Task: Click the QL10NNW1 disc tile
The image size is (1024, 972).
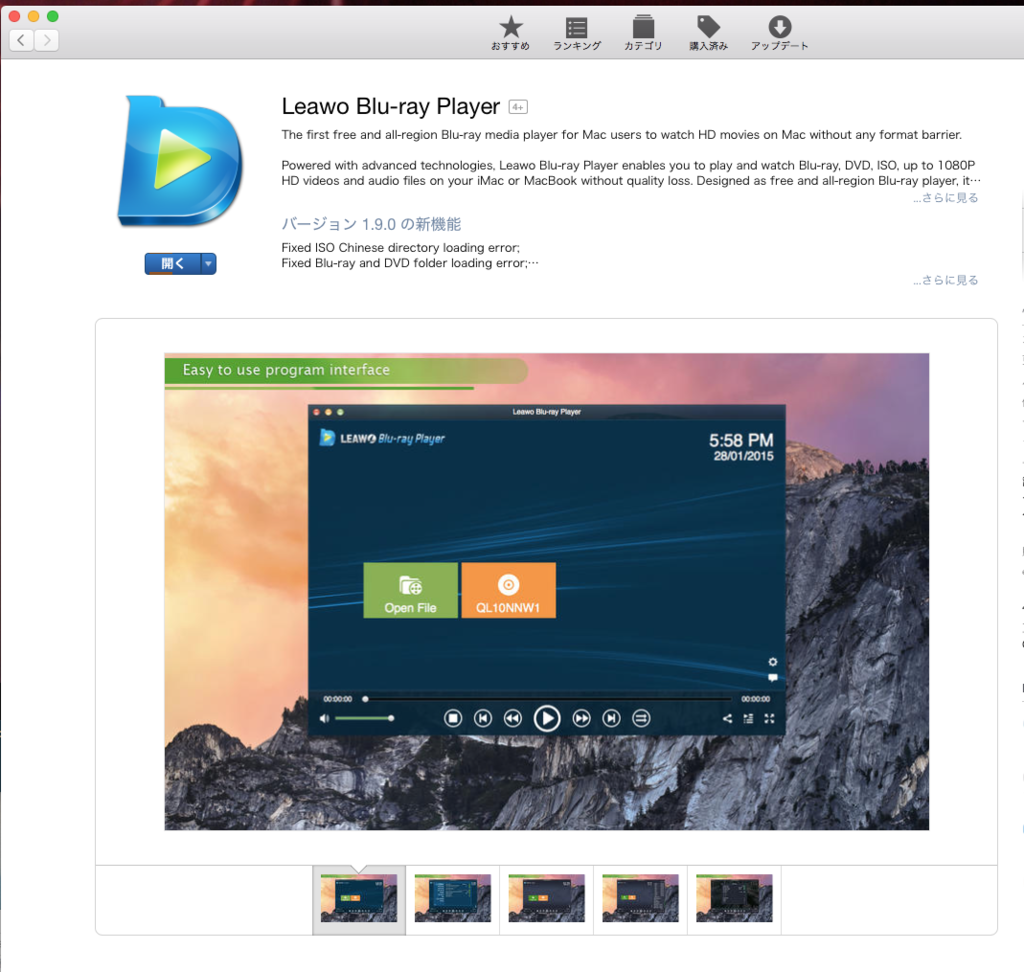Action: [508, 590]
